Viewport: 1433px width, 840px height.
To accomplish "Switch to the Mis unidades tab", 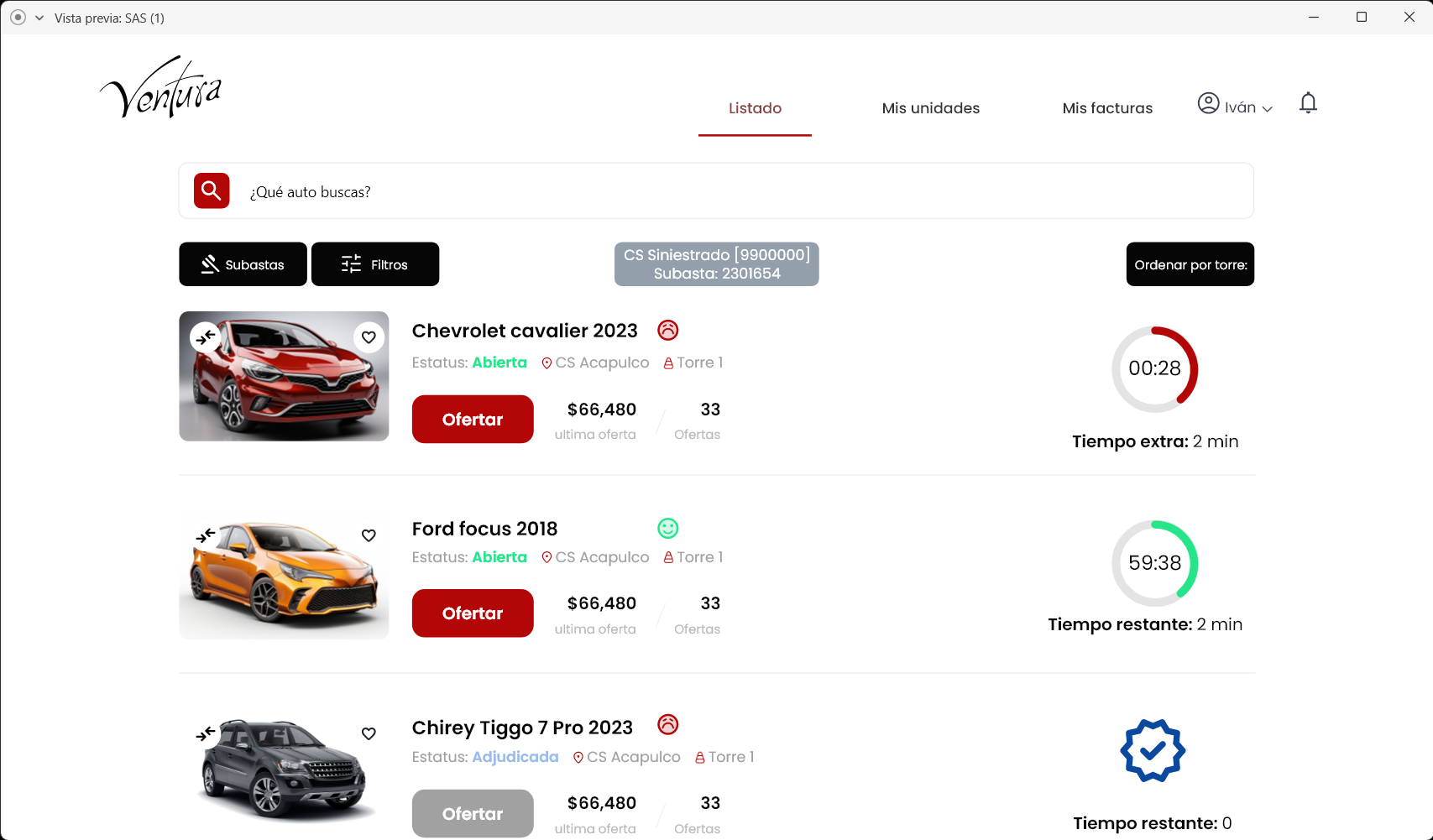I will (x=930, y=108).
